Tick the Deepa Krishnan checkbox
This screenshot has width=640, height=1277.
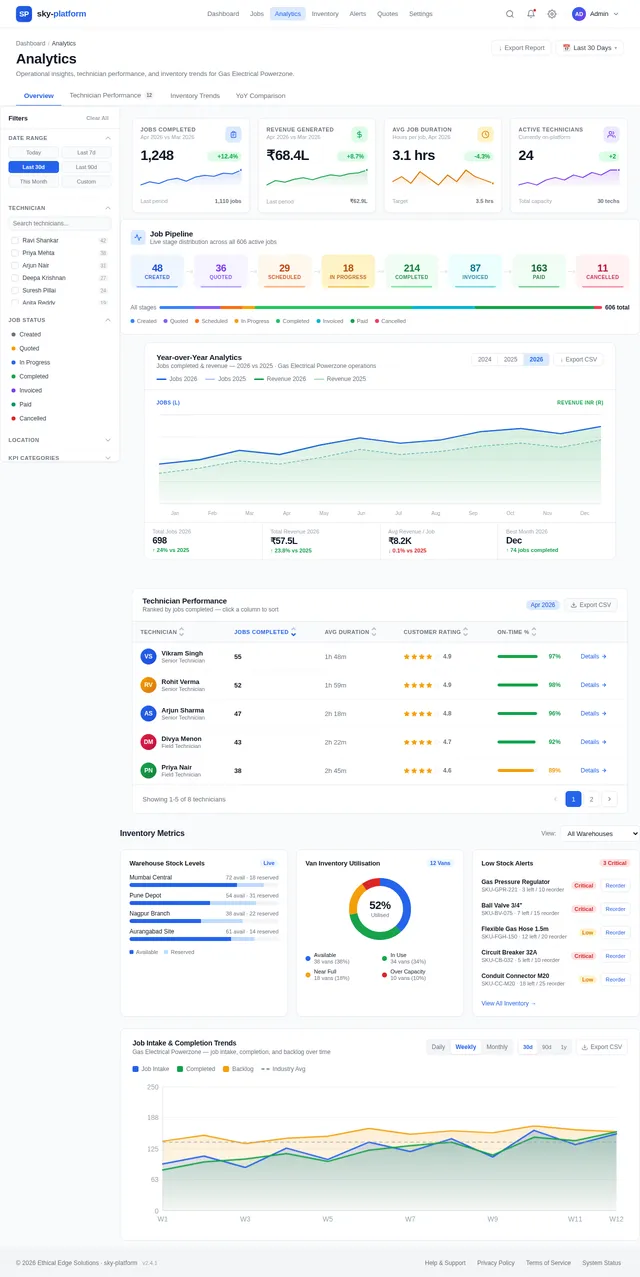[15, 278]
